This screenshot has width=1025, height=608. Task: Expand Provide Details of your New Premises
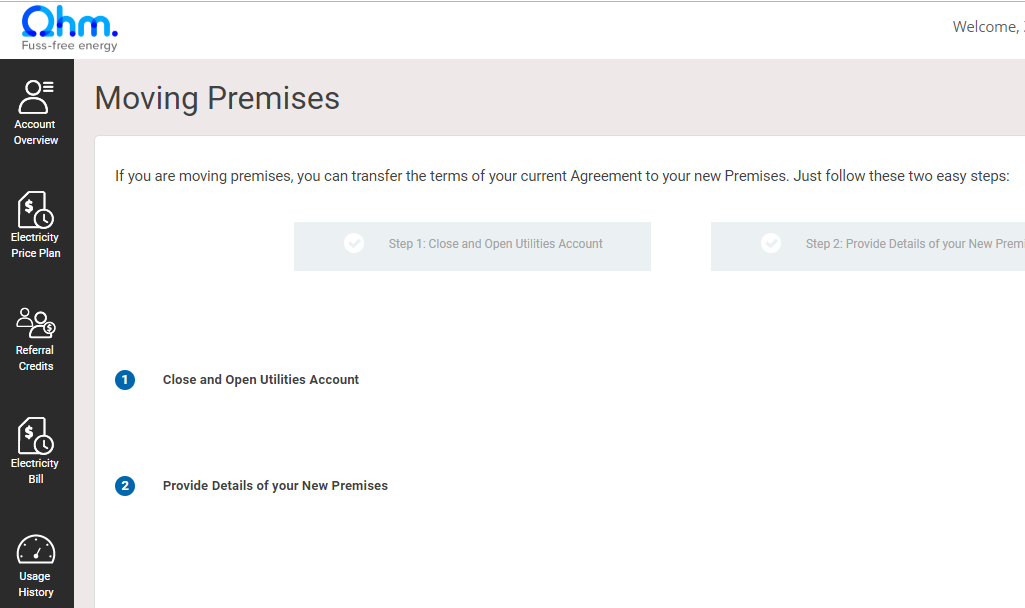[x=275, y=486]
